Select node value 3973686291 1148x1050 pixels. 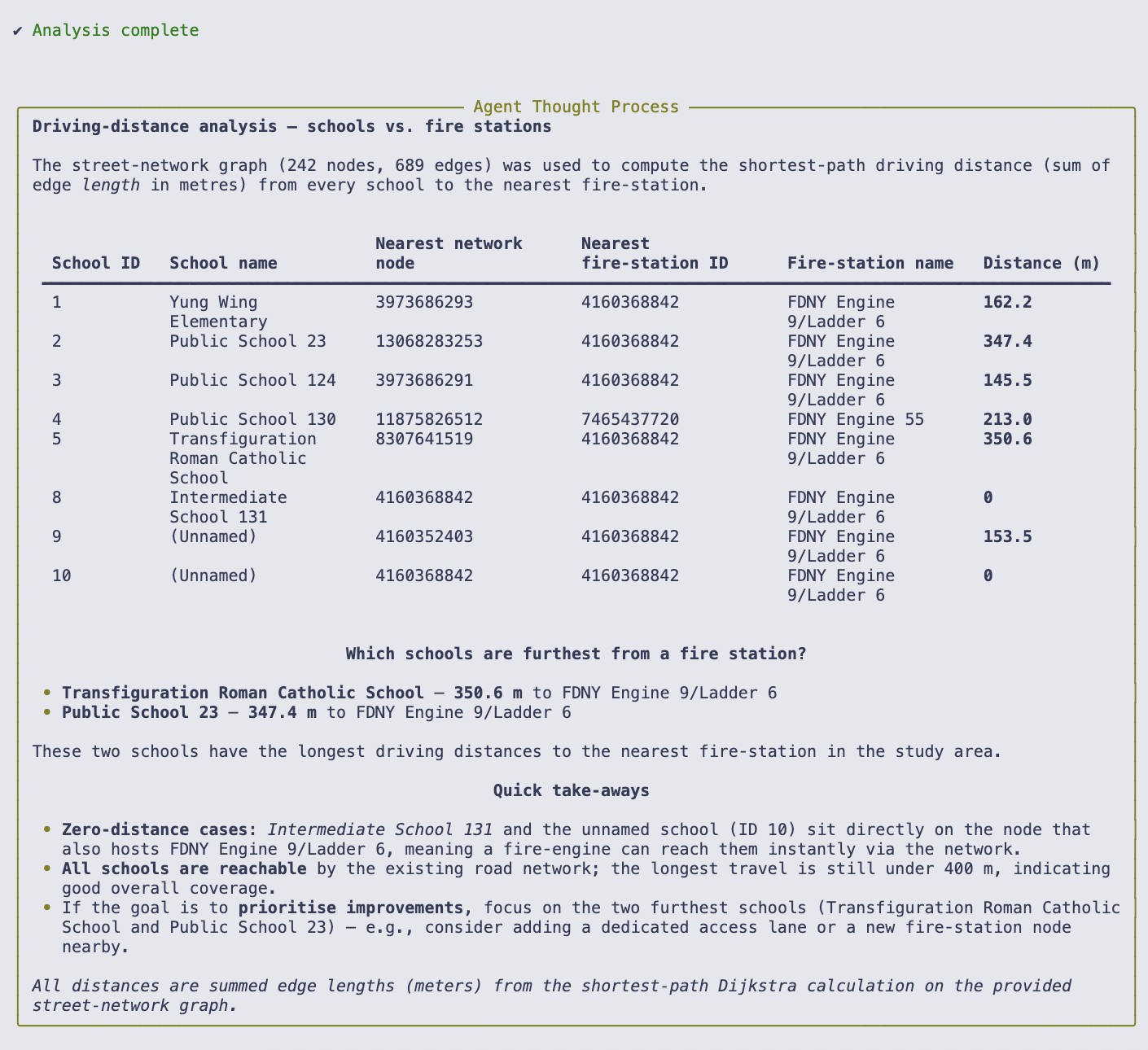tap(424, 380)
